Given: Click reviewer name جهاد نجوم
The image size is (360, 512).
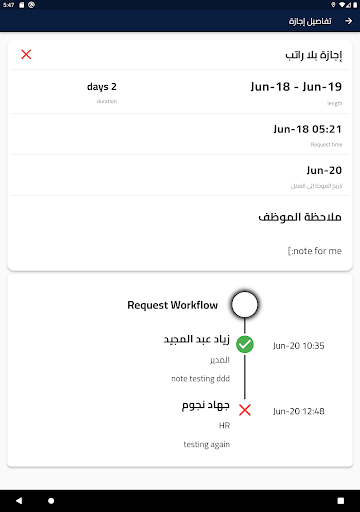Looking at the screenshot, I should (206, 405).
